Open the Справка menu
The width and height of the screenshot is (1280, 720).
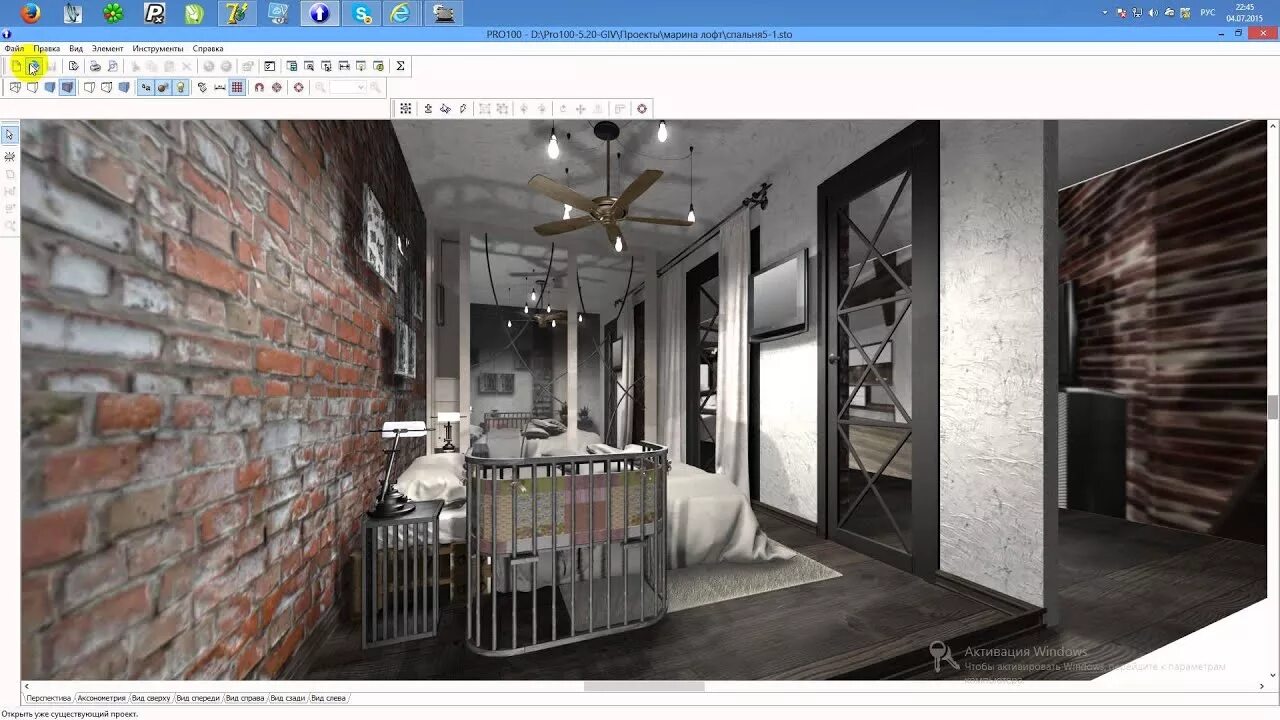coord(208,48)
